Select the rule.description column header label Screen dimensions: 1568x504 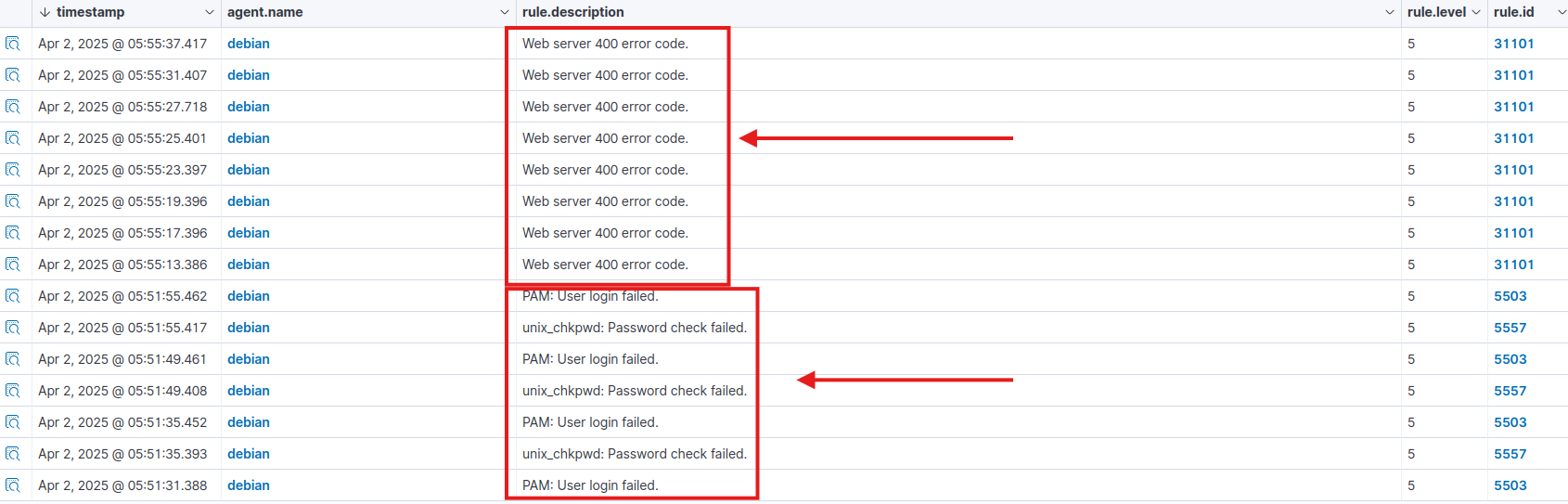coord(572,12)
